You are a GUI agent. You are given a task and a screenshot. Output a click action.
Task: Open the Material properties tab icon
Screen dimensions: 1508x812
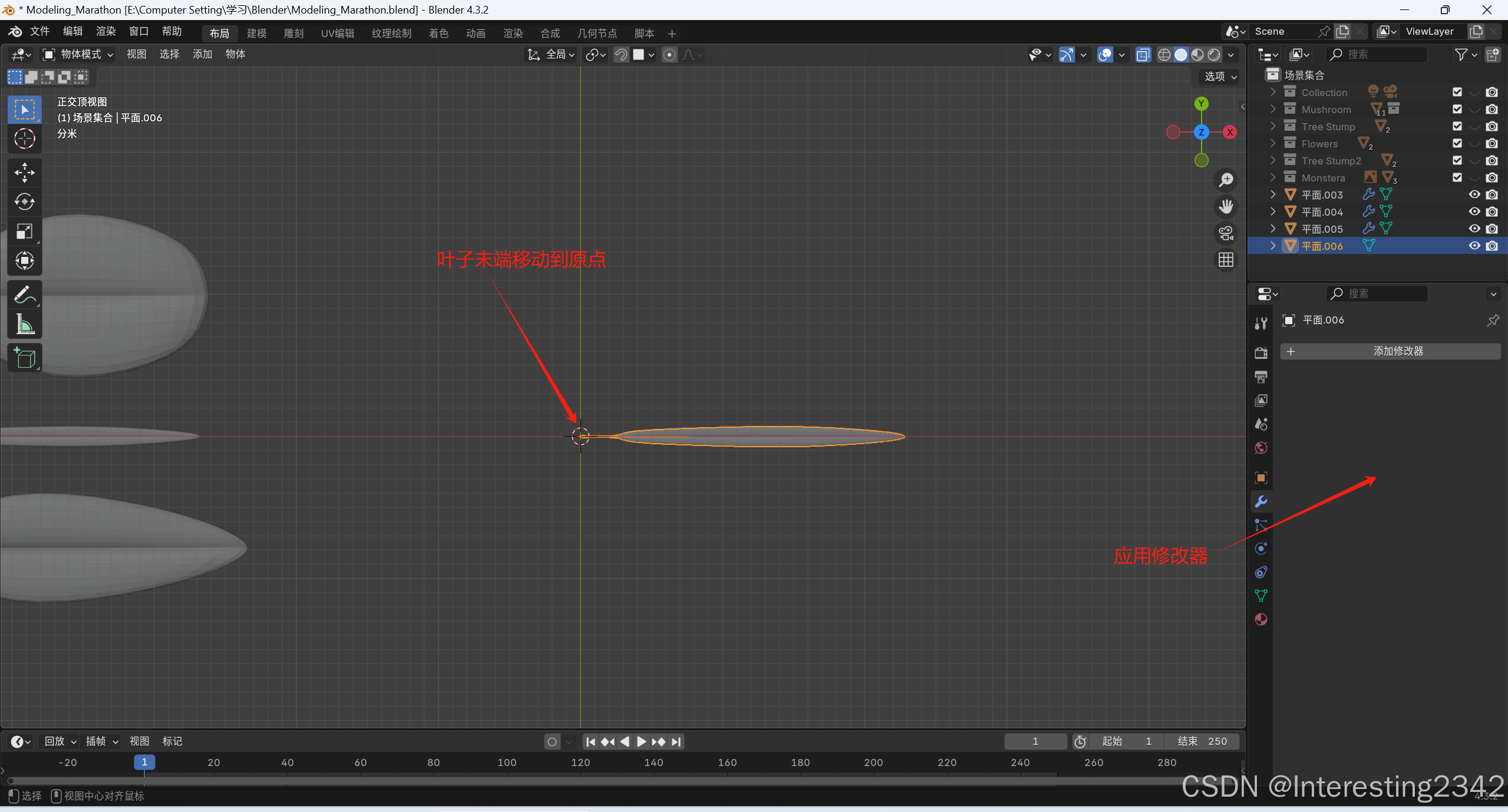pyautogui.click(x=1261, y=619)
